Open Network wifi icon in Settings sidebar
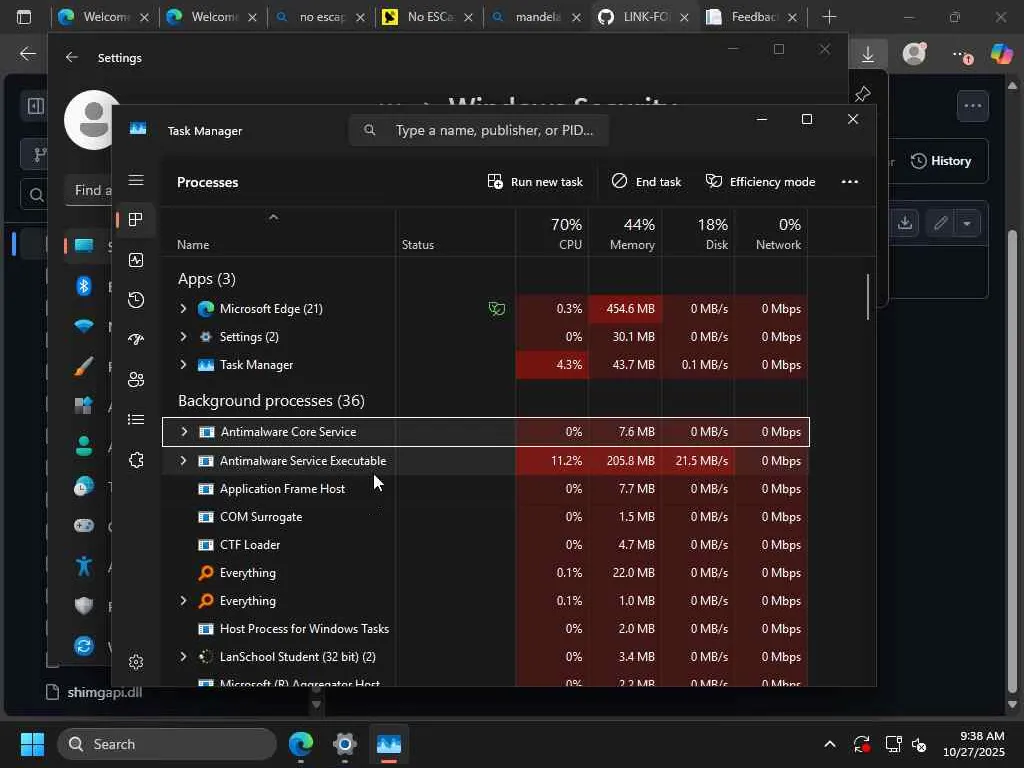The width and height of the screenshot is (1024, 768). click(84, 326)
